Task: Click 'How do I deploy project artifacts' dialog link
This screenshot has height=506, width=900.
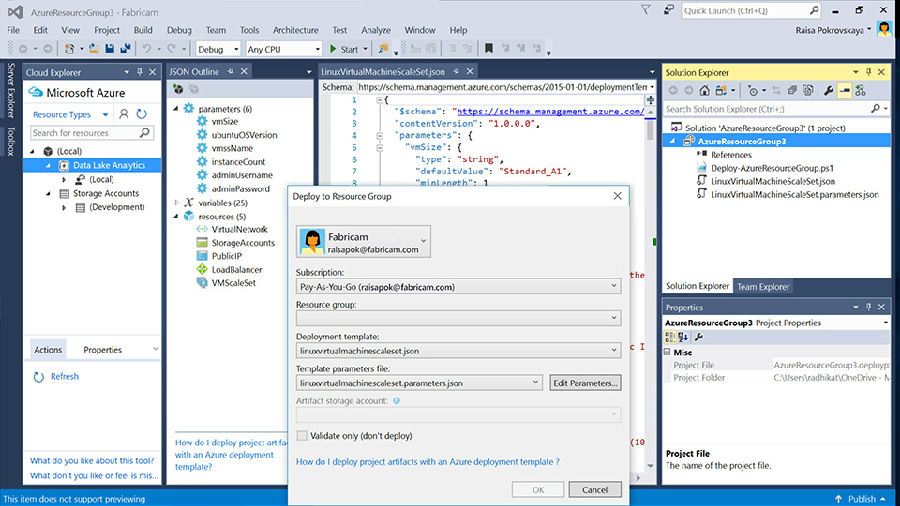Action: (428, 461)
